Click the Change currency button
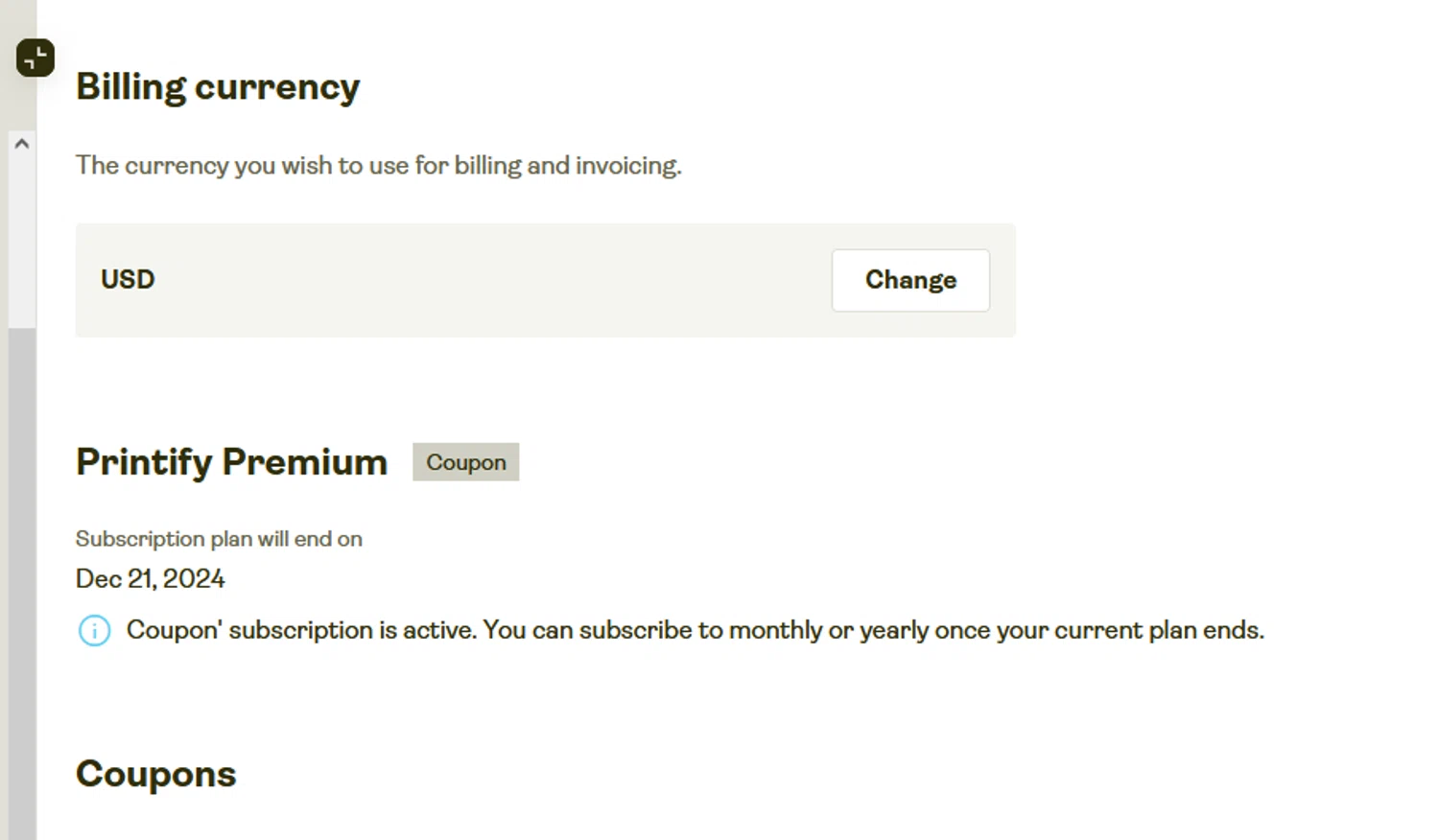This screenshot has width=1439, height=840. pos(910,280)
